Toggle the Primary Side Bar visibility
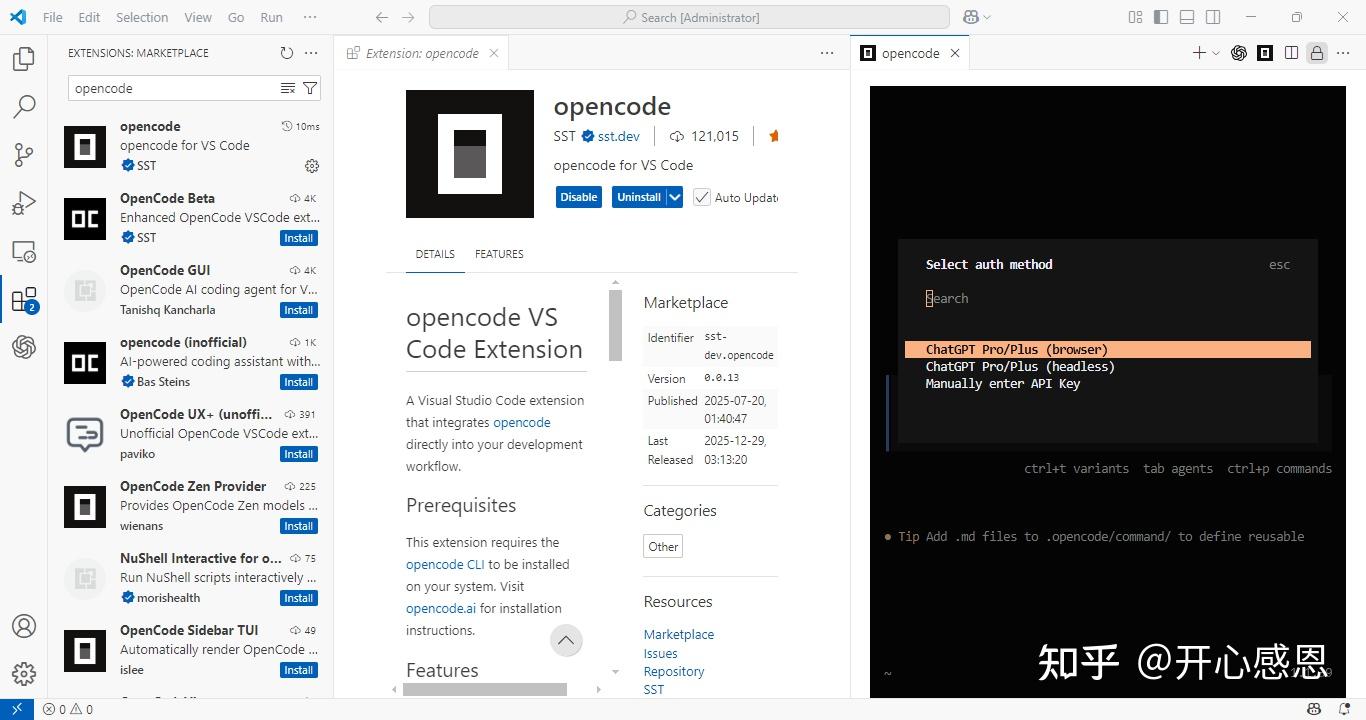The image size is (1366, 720). tap(1161, 17)
